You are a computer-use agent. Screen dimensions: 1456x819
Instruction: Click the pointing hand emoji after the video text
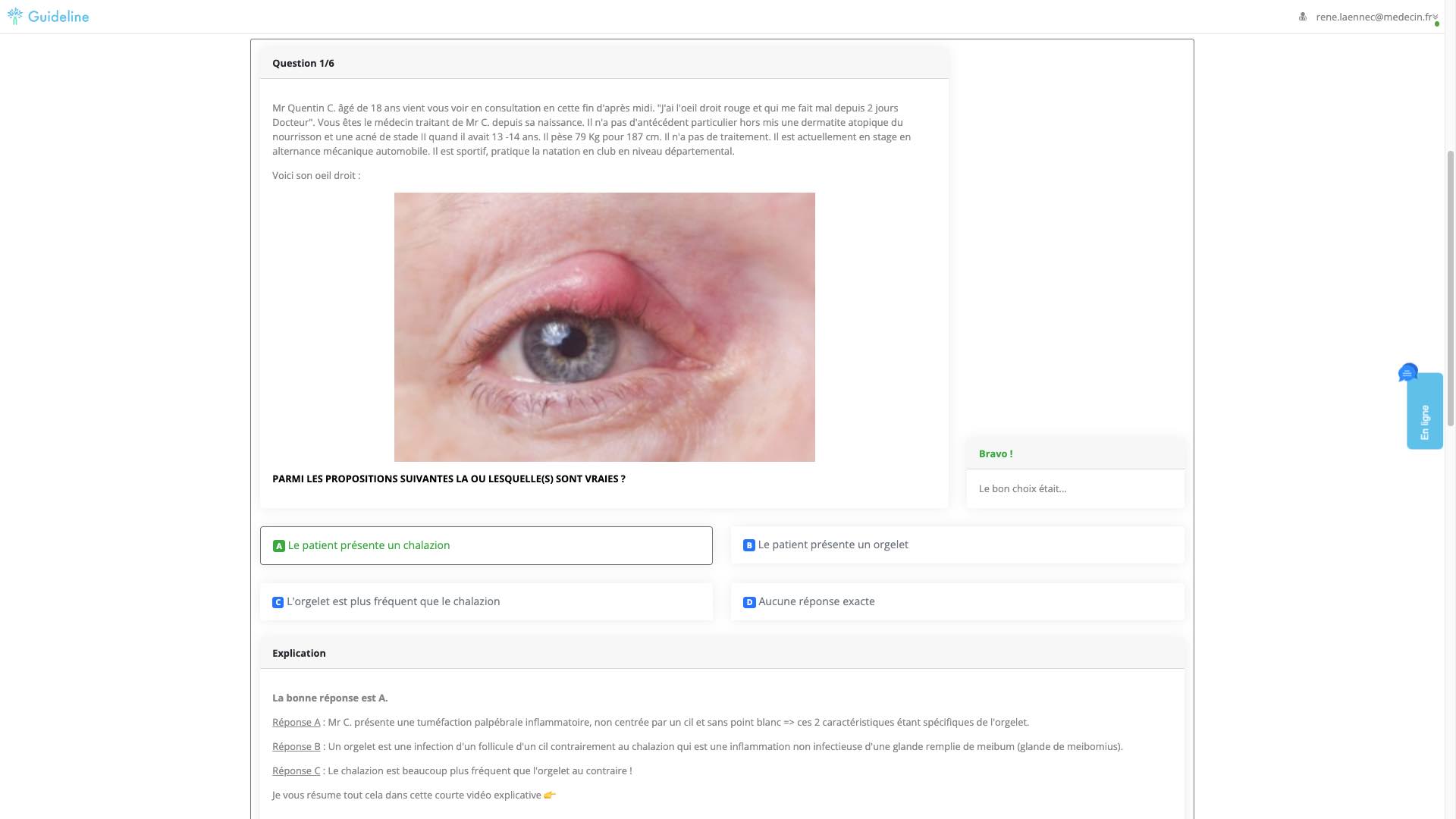(550, 795)
